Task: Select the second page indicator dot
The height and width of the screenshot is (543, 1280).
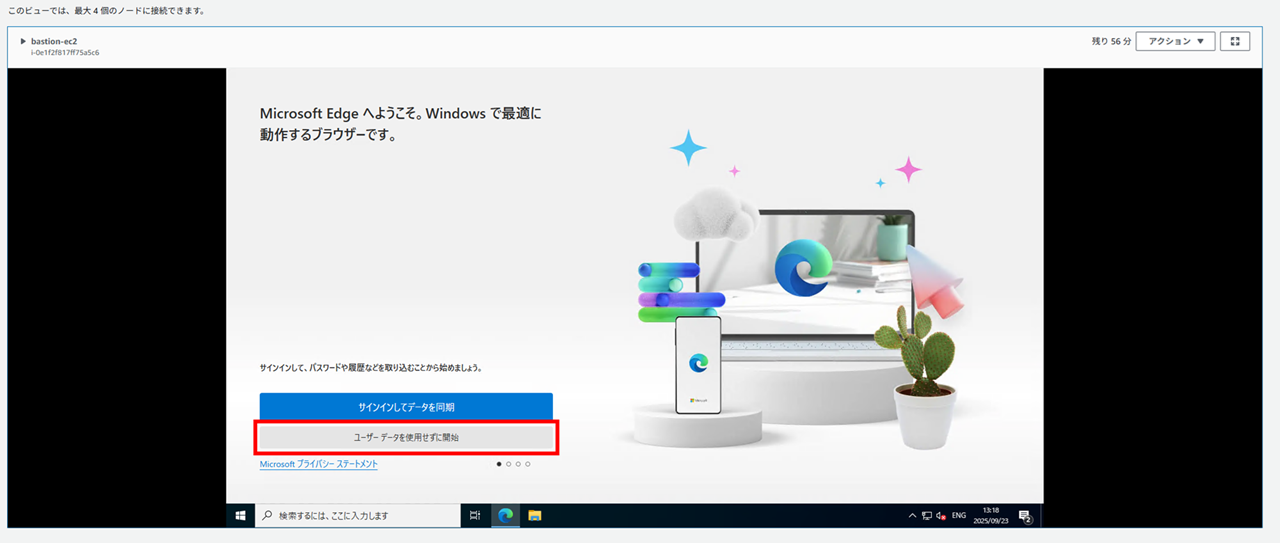Action: pos(508,464)
